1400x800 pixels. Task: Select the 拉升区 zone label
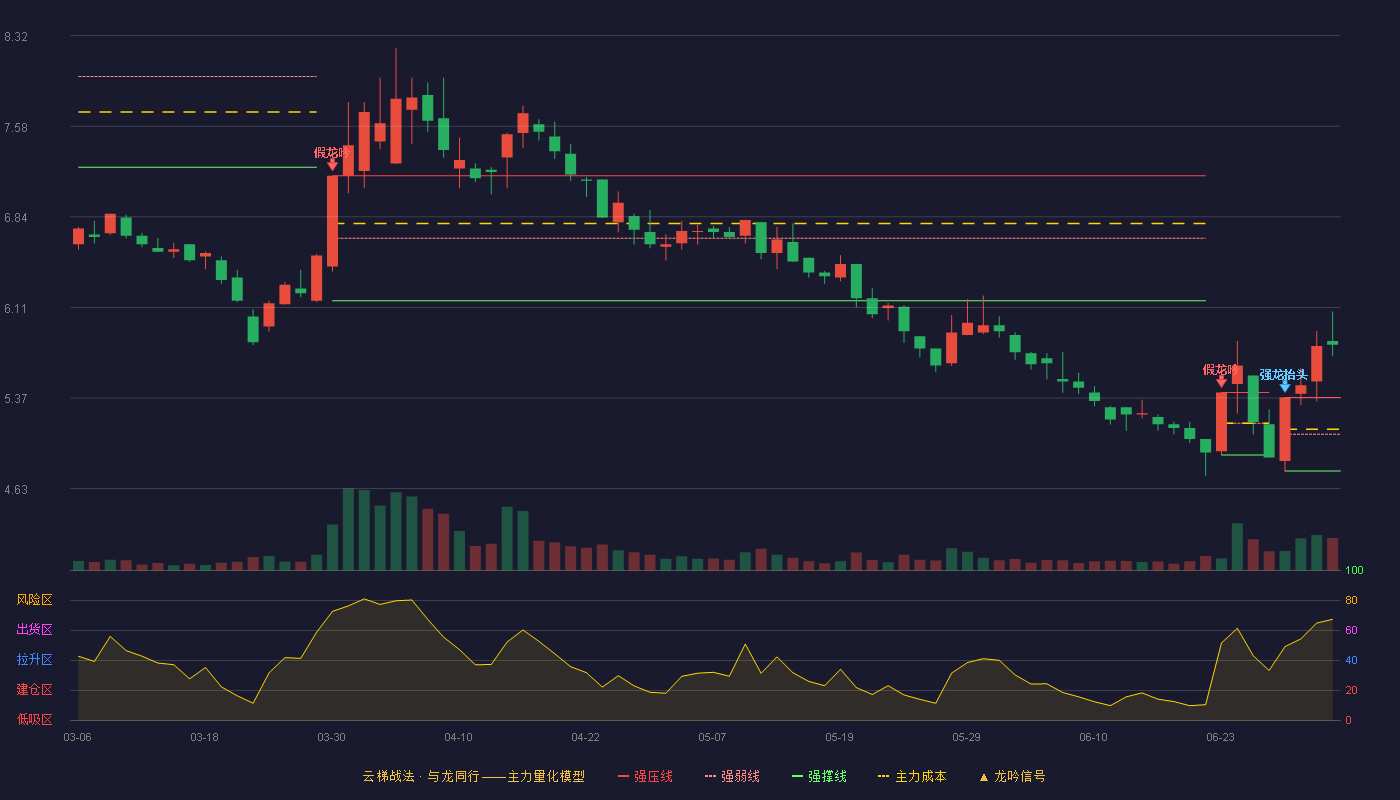34,660
